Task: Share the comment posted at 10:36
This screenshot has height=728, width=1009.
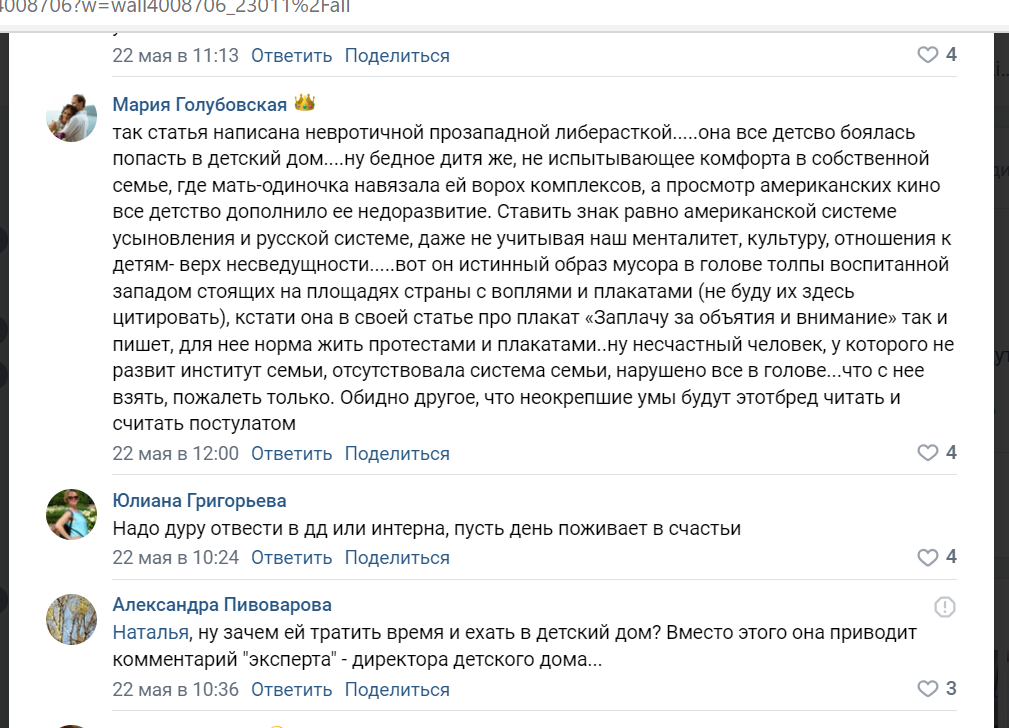Action: (397, 689)
